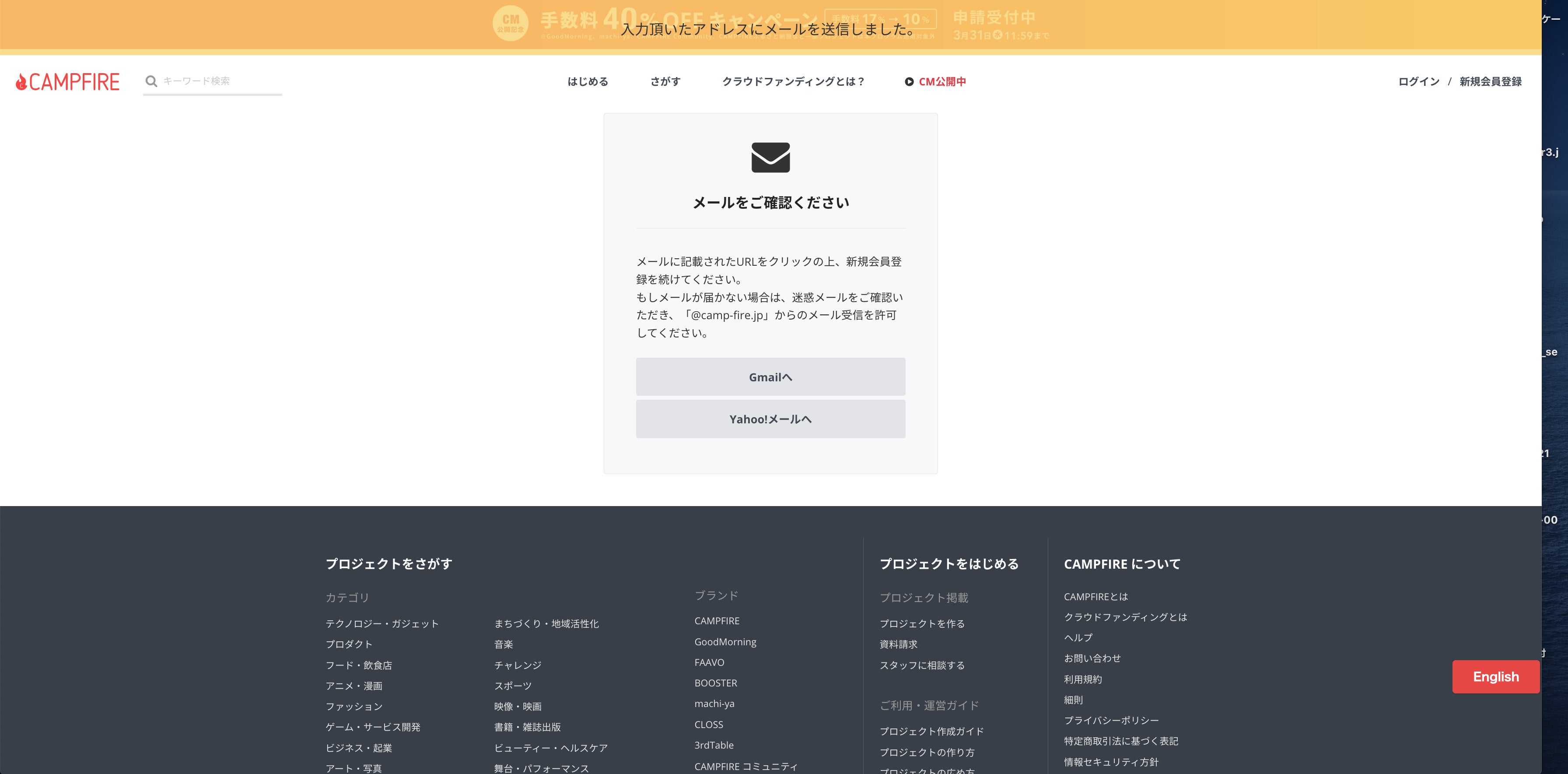The image size is (1568, 774).
Task: Click the ログイン link
Action: click(1418, 81)
